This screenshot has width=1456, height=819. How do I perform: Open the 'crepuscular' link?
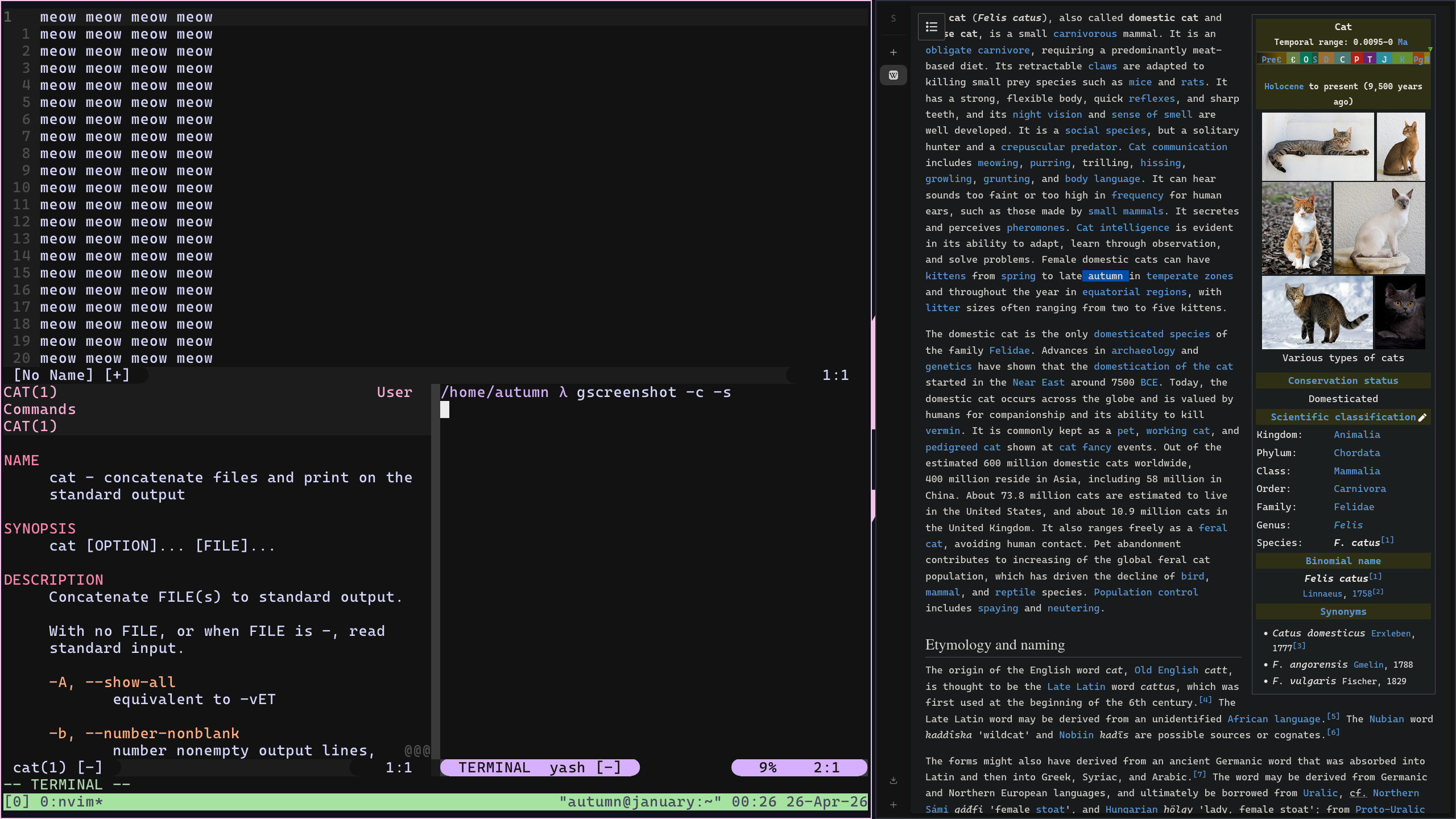pyautogui.click(x=1032, y=147)
